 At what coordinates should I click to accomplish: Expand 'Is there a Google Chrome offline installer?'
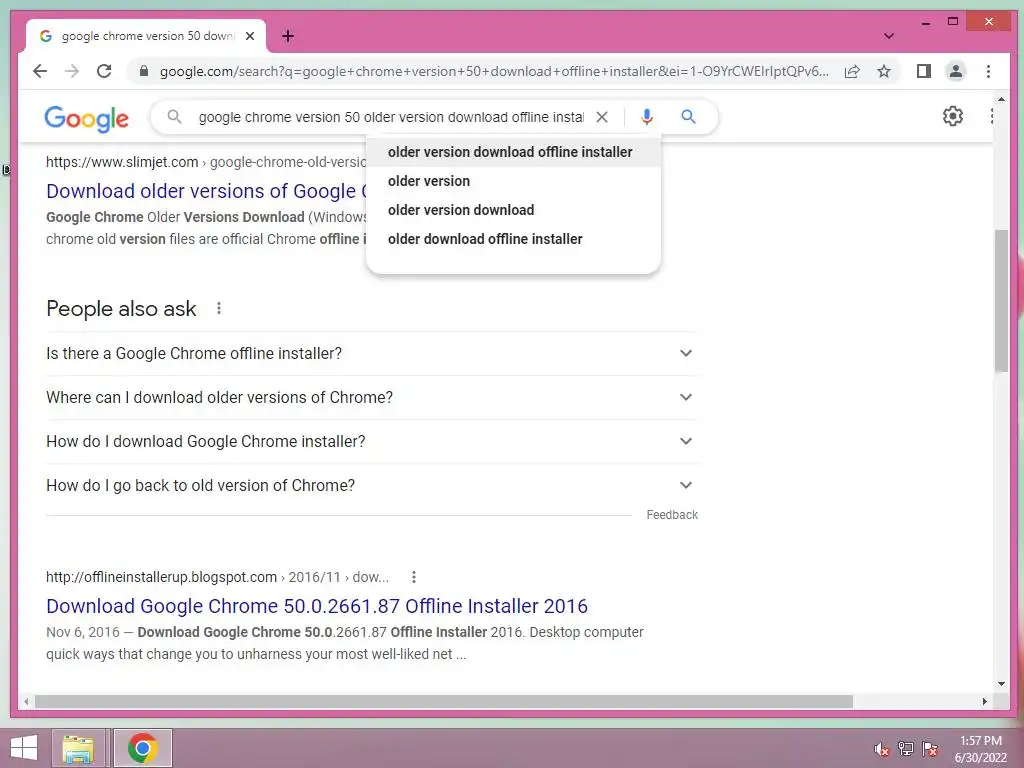pyautogui.click(x=372, y=353)
